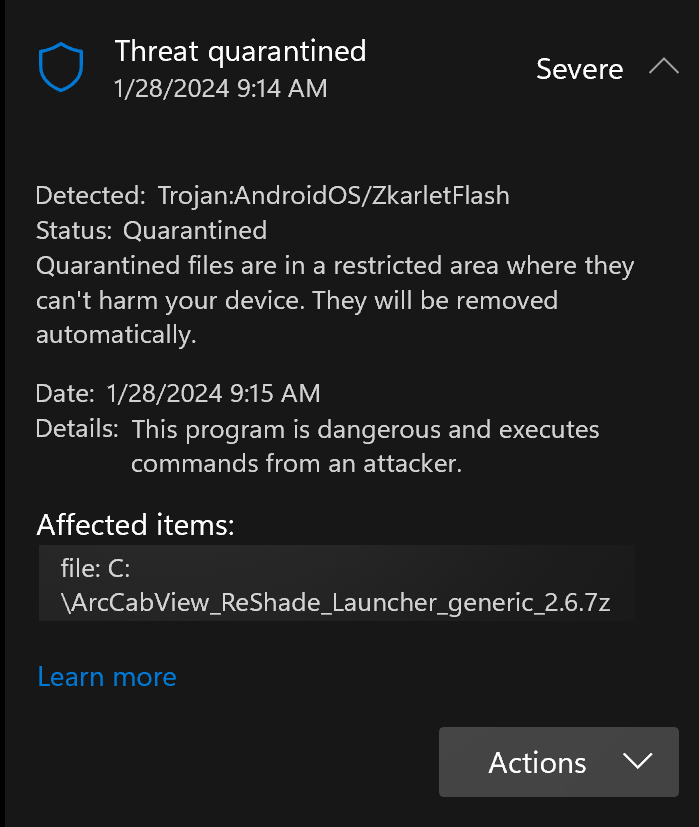The height and width of the screenshot is (827, 699).
Task: Click the chevron arrow inside the Actions button
Action: [x=637, y=762]
